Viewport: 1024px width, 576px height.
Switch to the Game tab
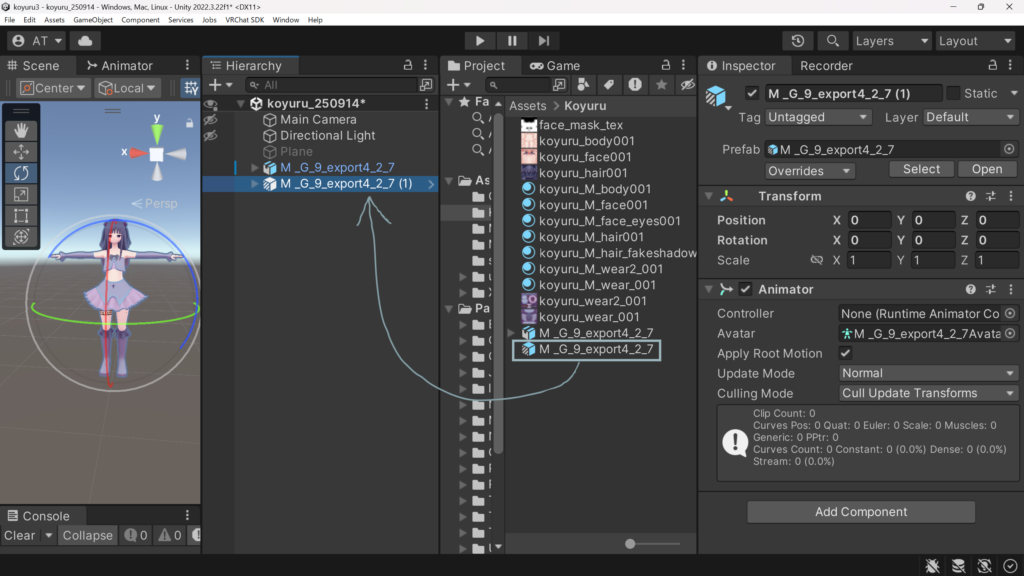coord(554,65)
